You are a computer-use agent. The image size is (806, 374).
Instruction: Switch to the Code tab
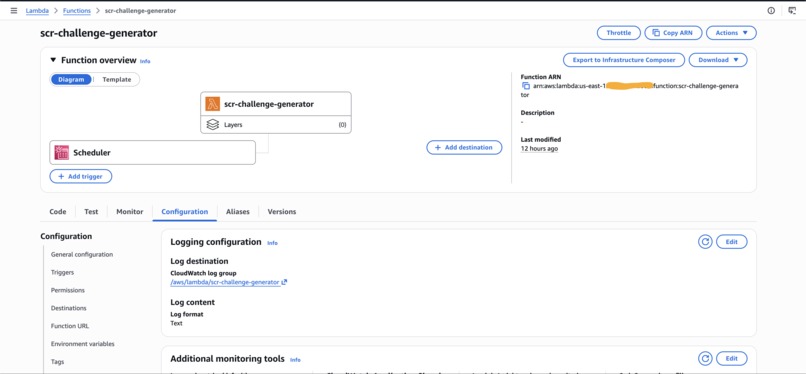click(58, 212)
